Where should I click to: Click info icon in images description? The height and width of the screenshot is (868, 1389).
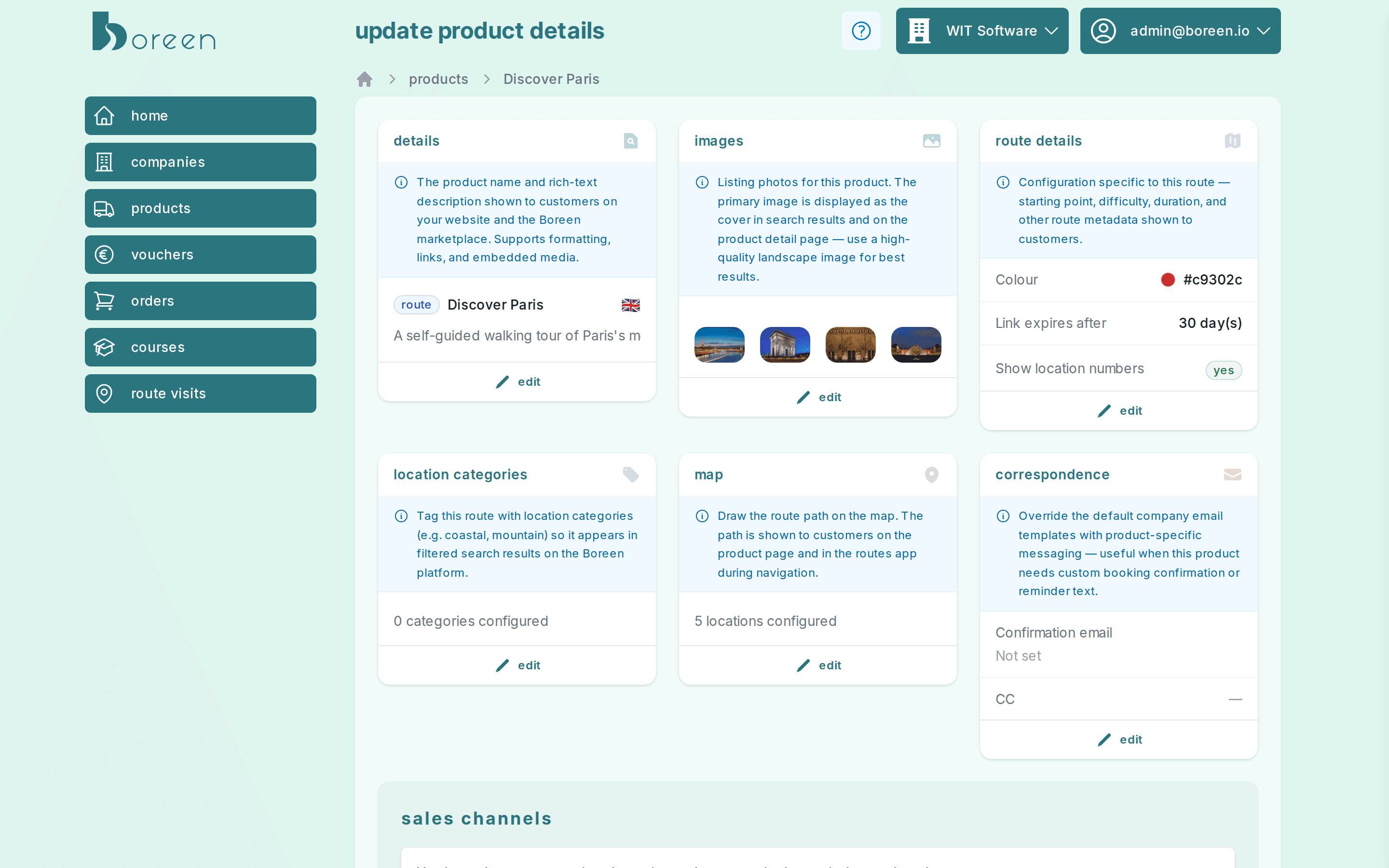point(702,183)
